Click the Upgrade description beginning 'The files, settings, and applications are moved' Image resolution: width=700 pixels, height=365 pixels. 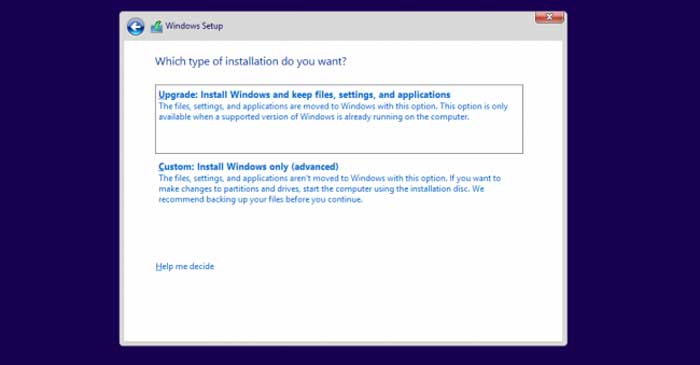click(333, 112)
